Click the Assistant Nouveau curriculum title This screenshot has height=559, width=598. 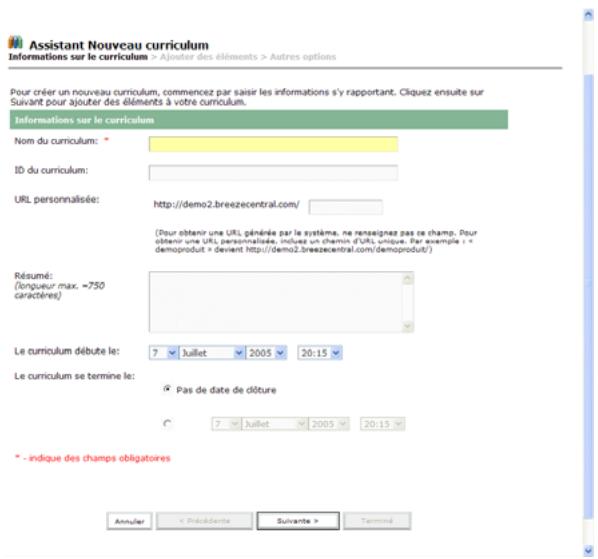tap(119, 45)
